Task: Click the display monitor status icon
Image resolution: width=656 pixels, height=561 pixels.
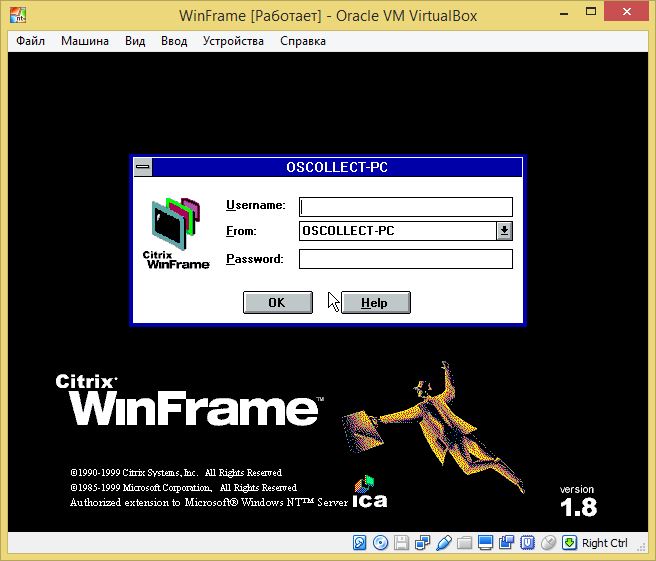Action: pyautogui.click(x=485, y=543)
